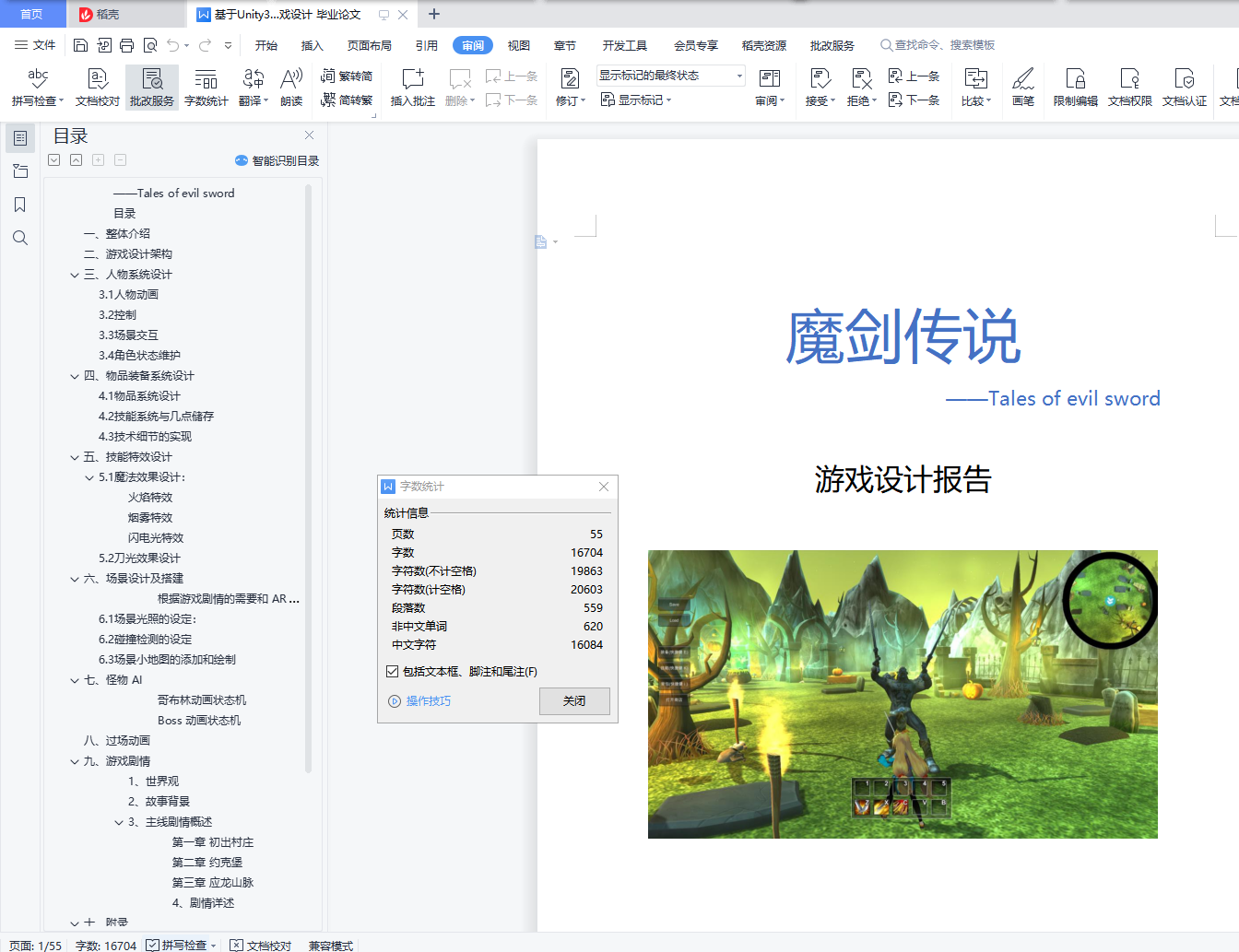Click the plus box icon in 目录 header

coord(98,159)
